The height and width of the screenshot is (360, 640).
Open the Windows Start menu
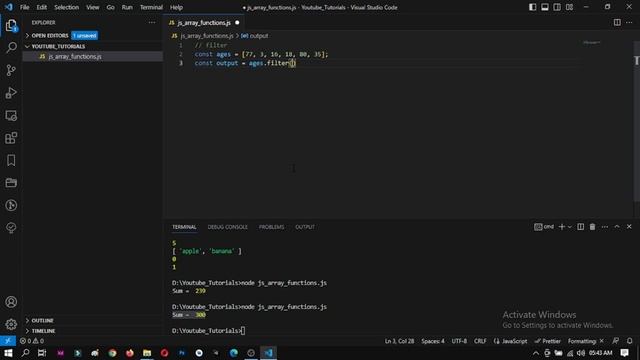coord(8,353)
